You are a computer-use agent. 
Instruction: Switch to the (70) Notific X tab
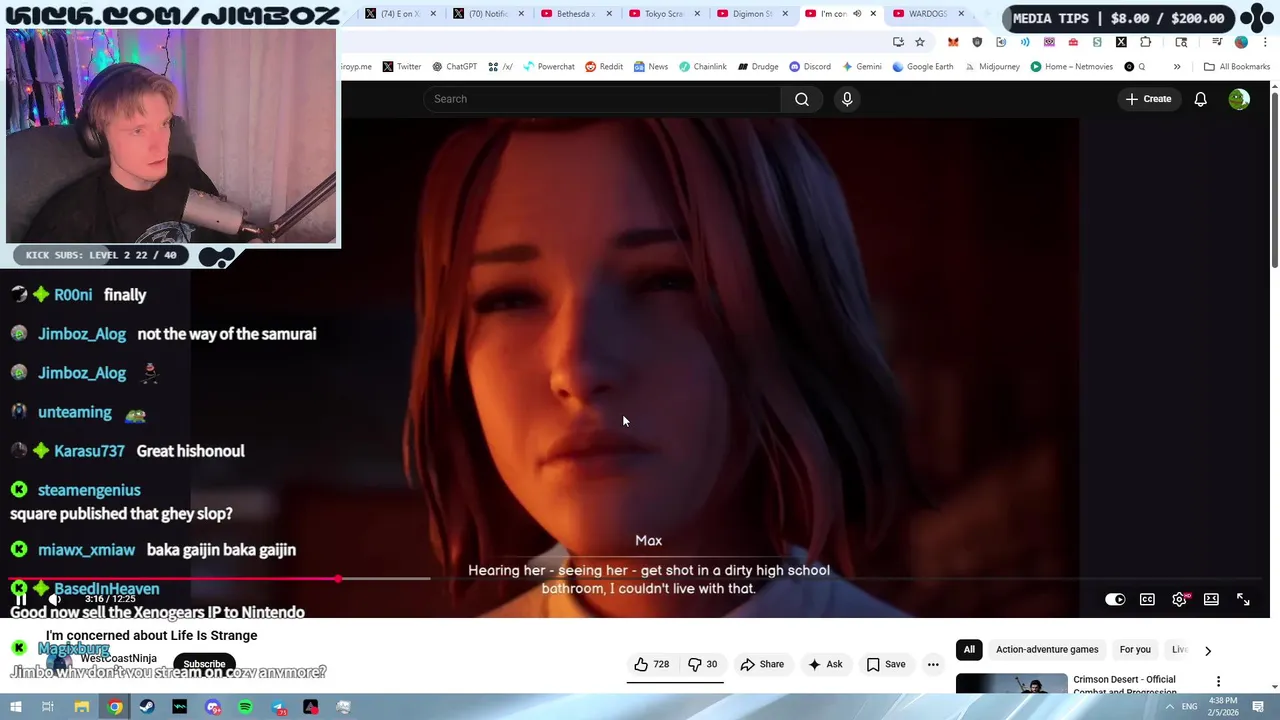[487, 14]
